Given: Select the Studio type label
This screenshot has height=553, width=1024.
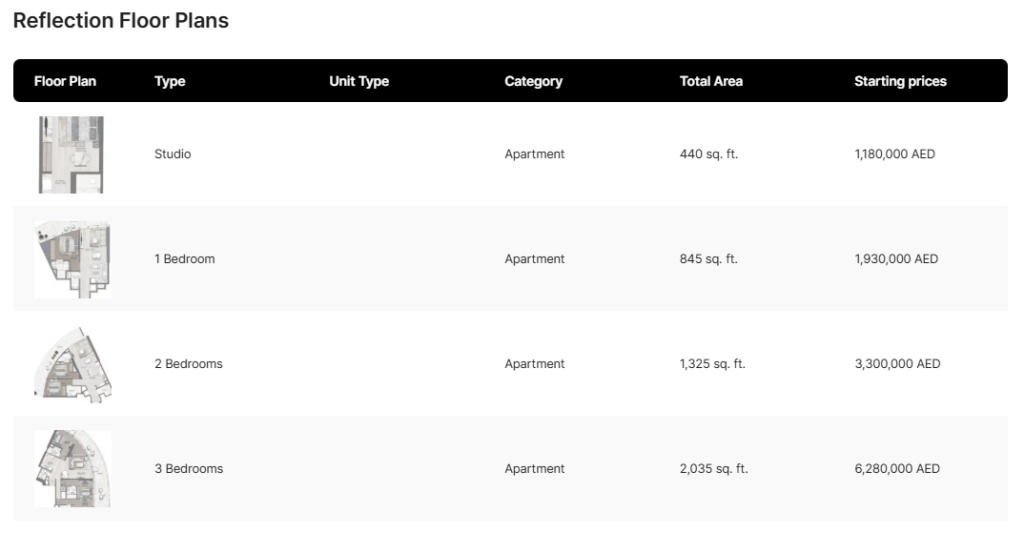Looking at the screenshot, I should [x=172, y=154].
